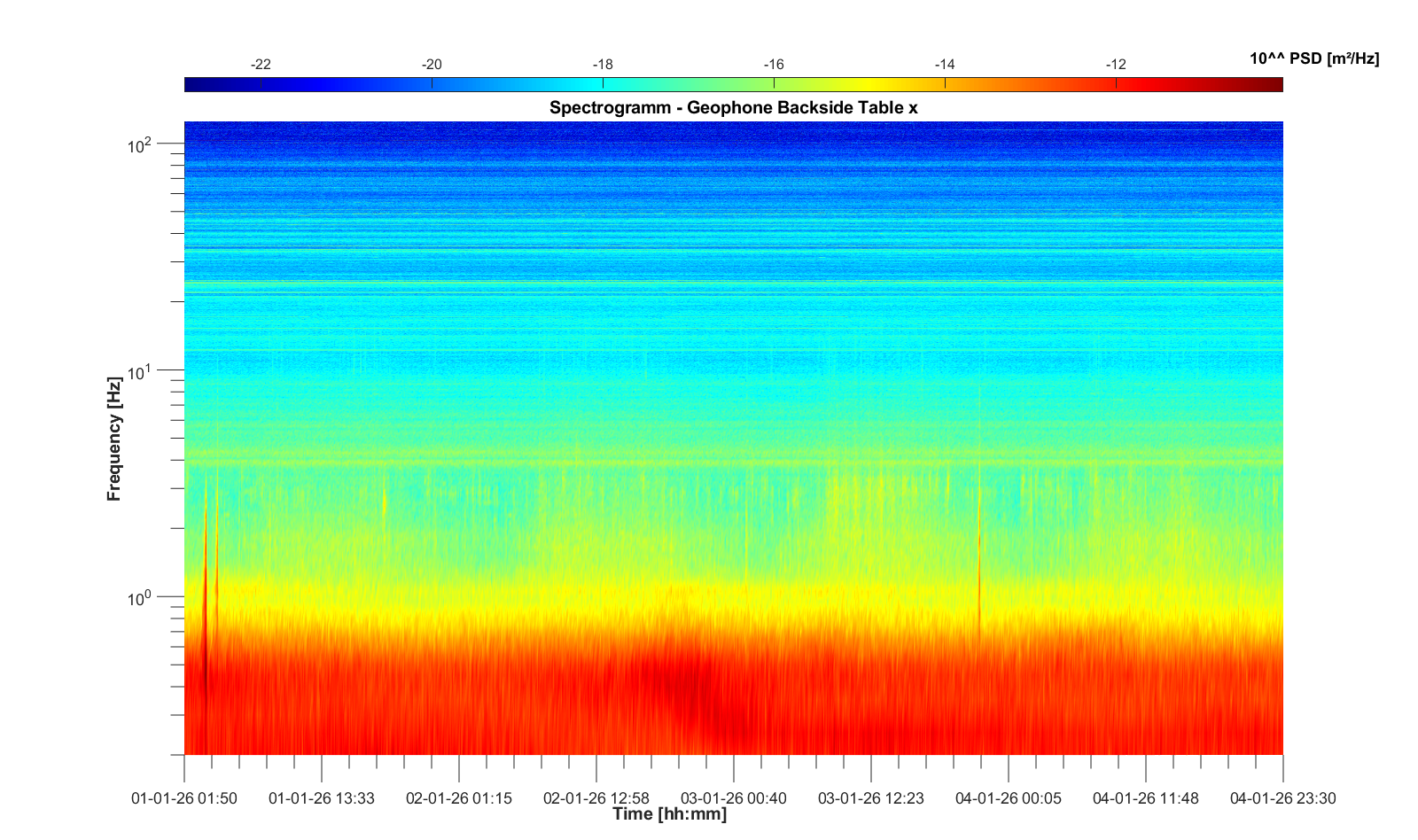Click the 02-01-26 01:15 time tick label

[459, 798]
